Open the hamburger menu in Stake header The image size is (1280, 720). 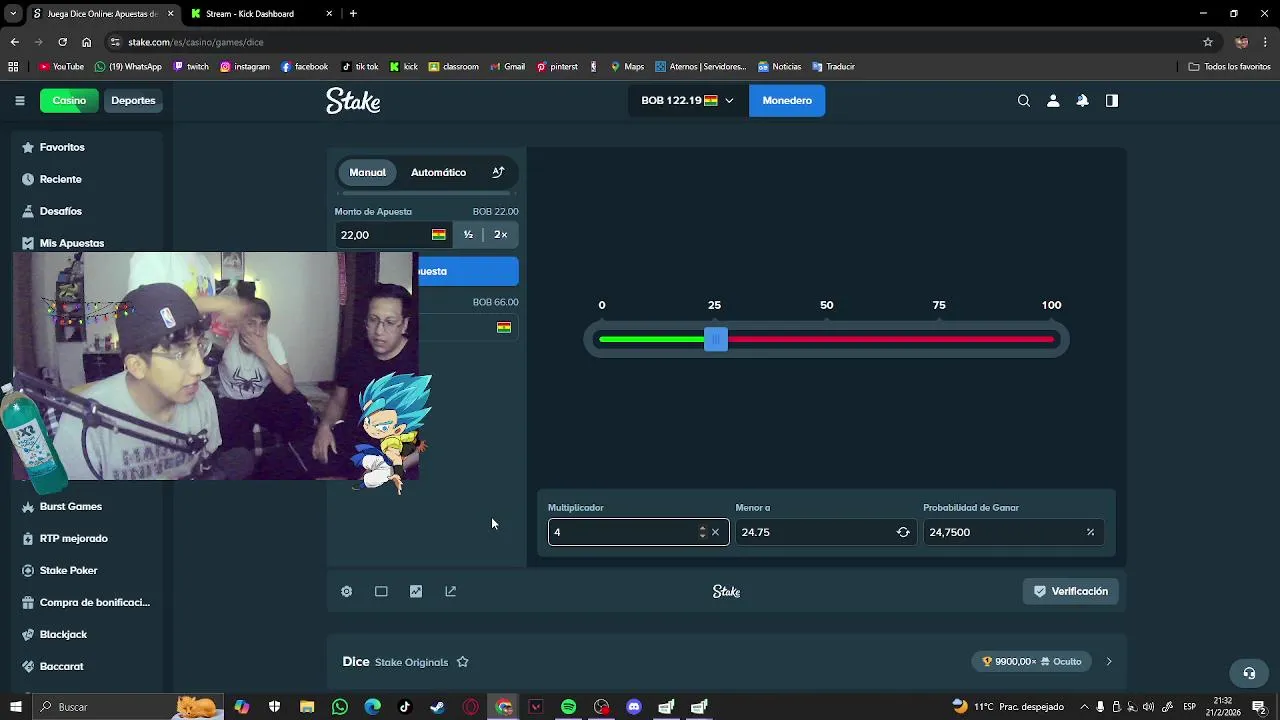coord(19,100)
